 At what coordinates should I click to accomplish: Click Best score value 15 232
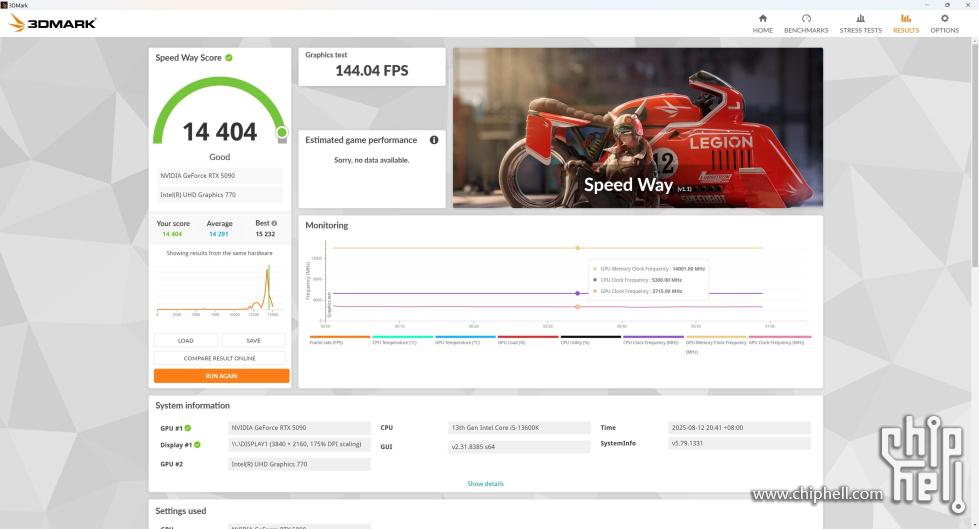tap(265, 234)
